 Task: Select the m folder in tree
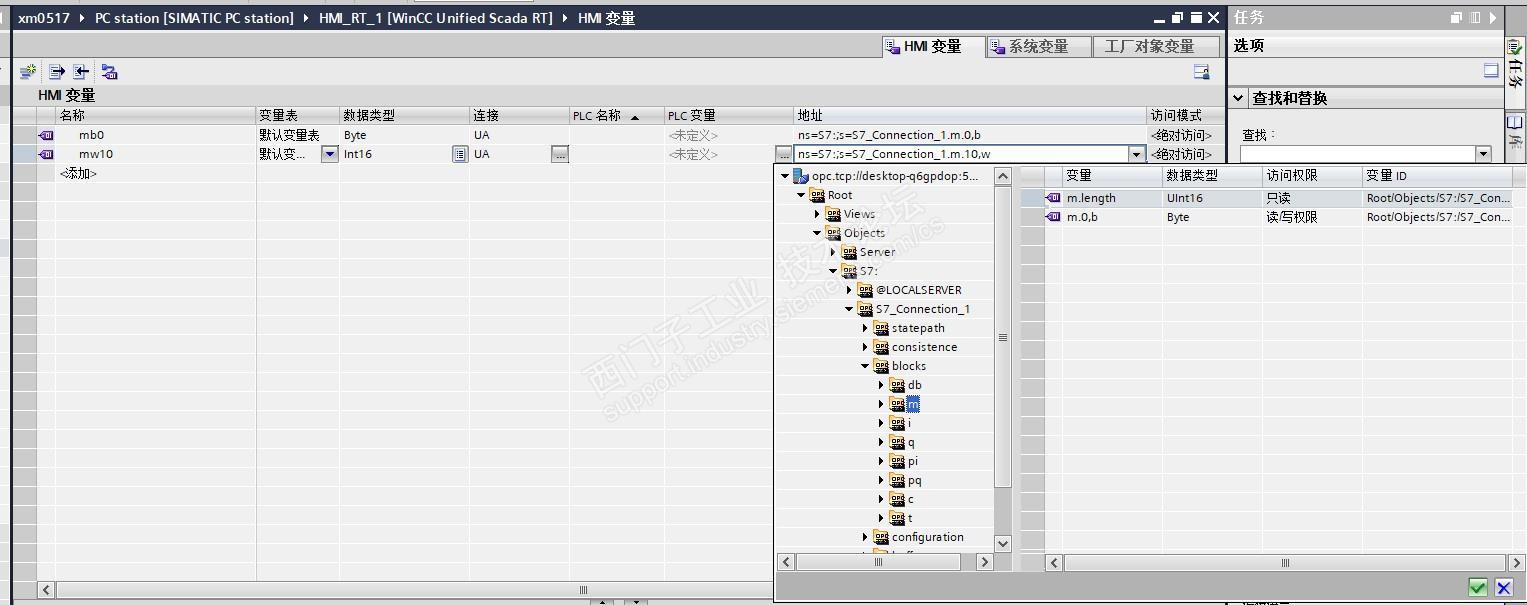point(905,404)
